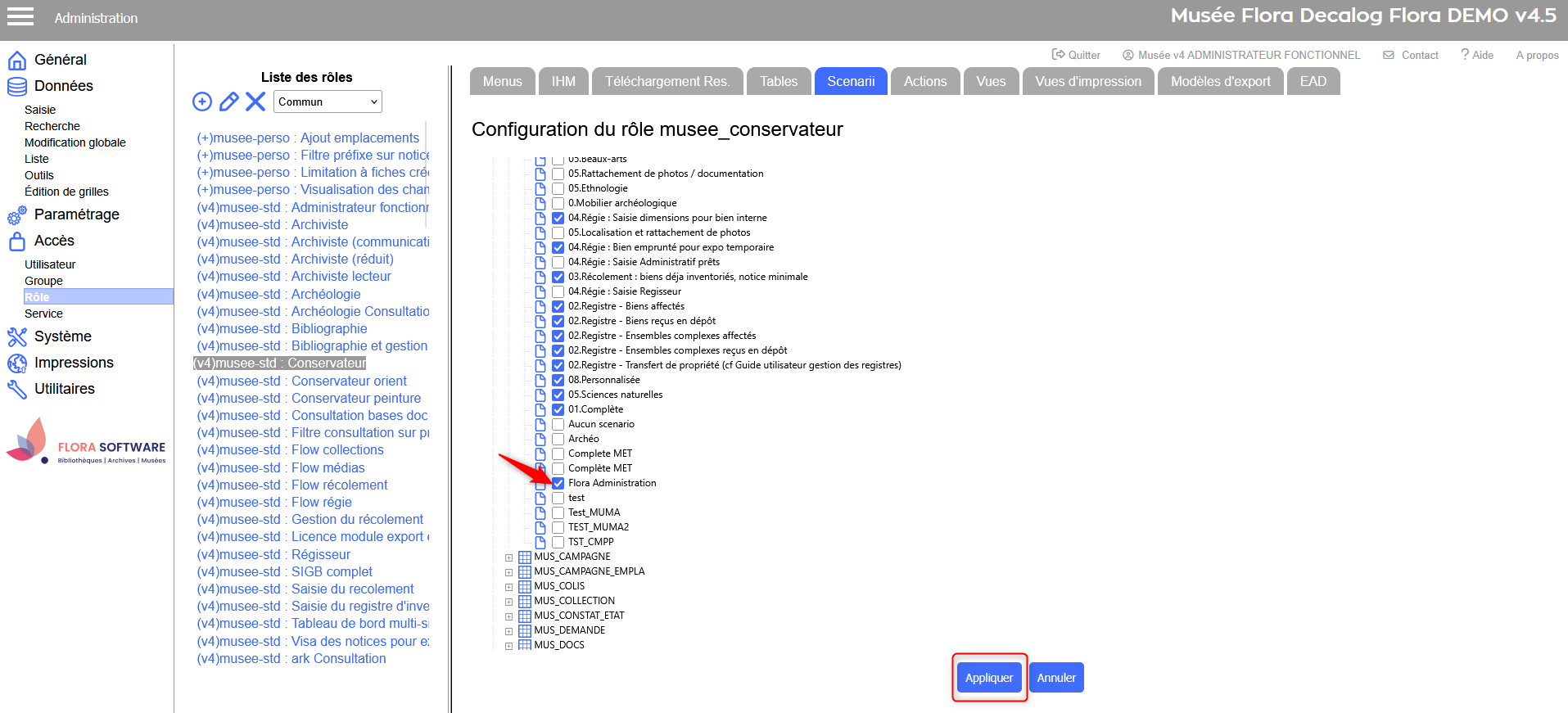The image size is (1568, 713).
Task: Click the Appliquer button
Action: [x=988, y=678]
